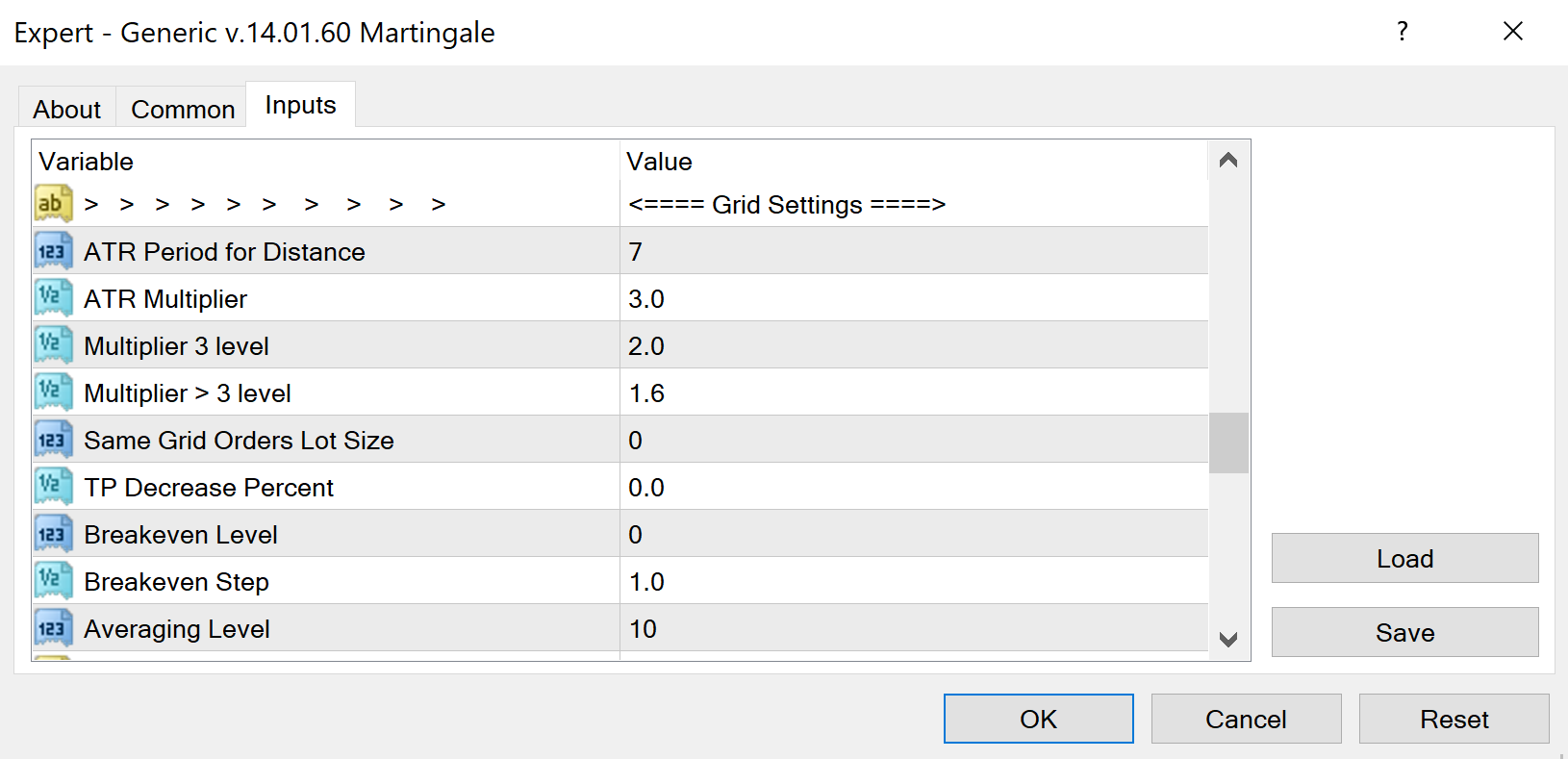Image resolution: width=1568 pixels, height=759 pixels.
Task: Click the icon beside TP Decrease Percent
Action: (x=53, y=487)
